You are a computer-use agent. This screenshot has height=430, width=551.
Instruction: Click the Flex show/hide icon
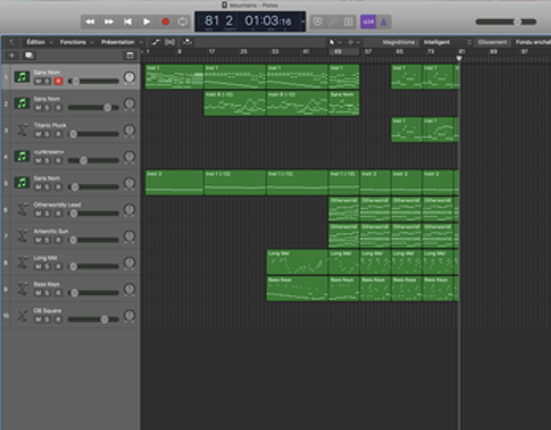(170, 42)
